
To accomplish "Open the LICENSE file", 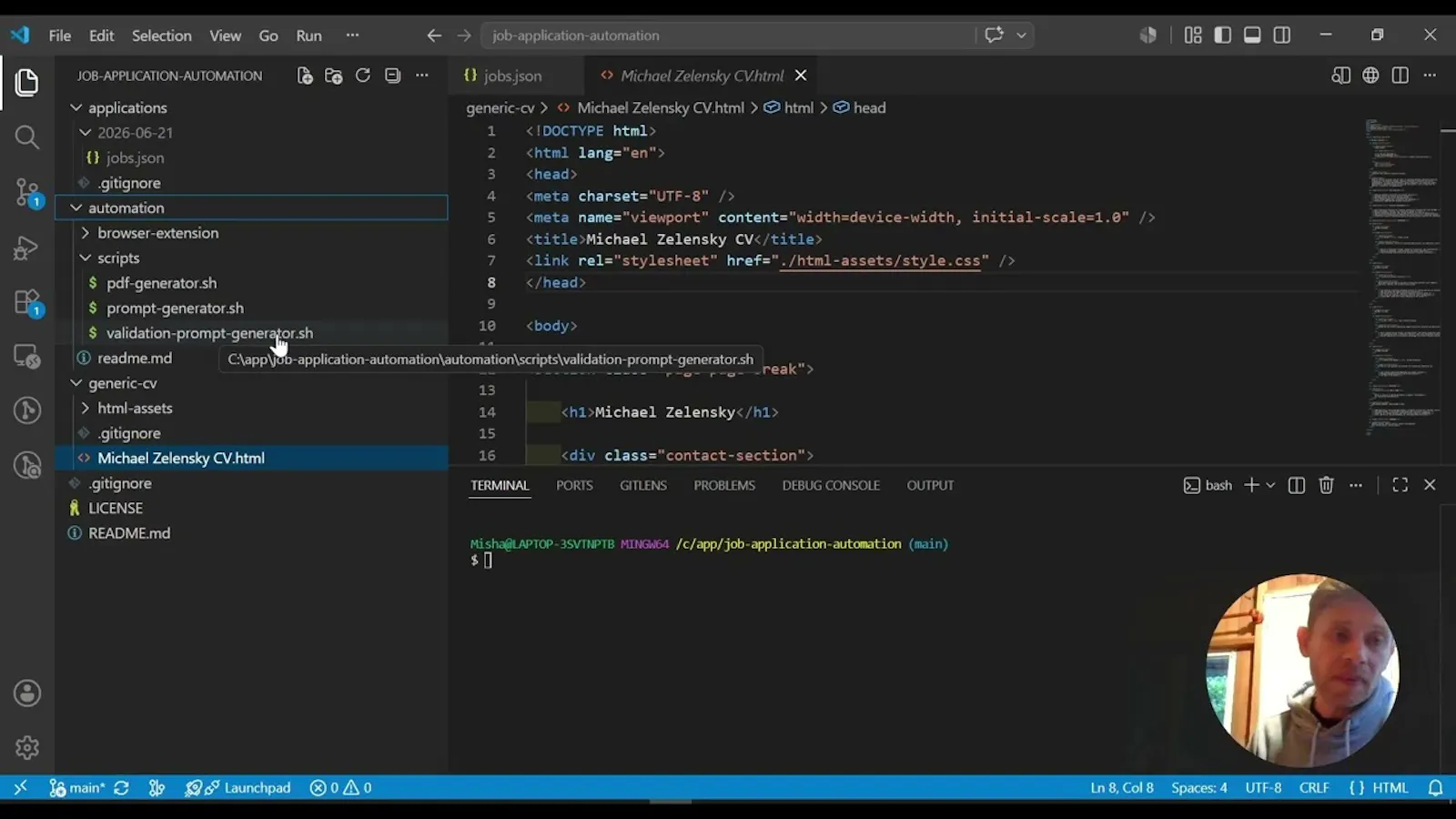I will (x=116, y=508).
